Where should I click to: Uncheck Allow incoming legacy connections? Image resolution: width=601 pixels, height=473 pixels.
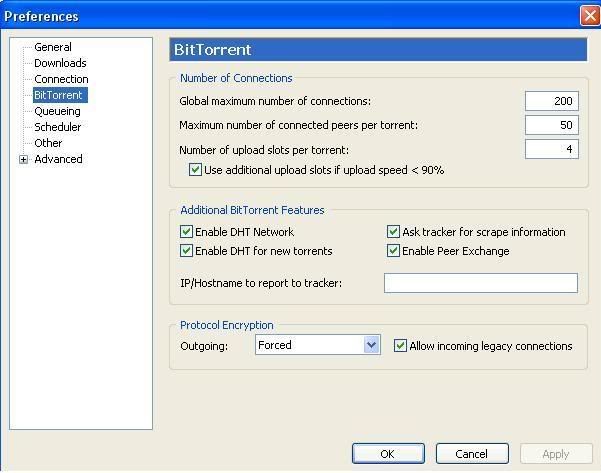(401, 346)
